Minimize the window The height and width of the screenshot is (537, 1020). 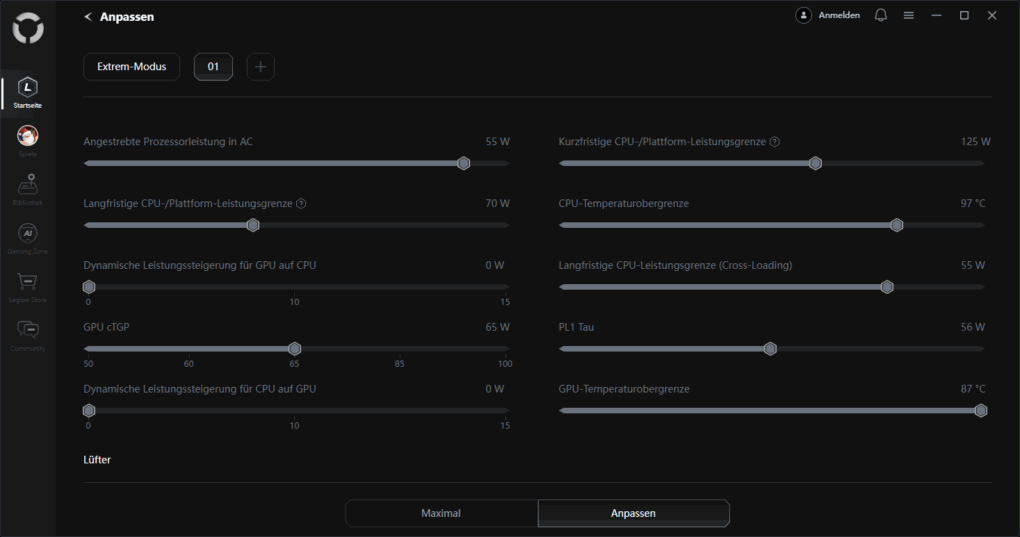tap(936, 15)
